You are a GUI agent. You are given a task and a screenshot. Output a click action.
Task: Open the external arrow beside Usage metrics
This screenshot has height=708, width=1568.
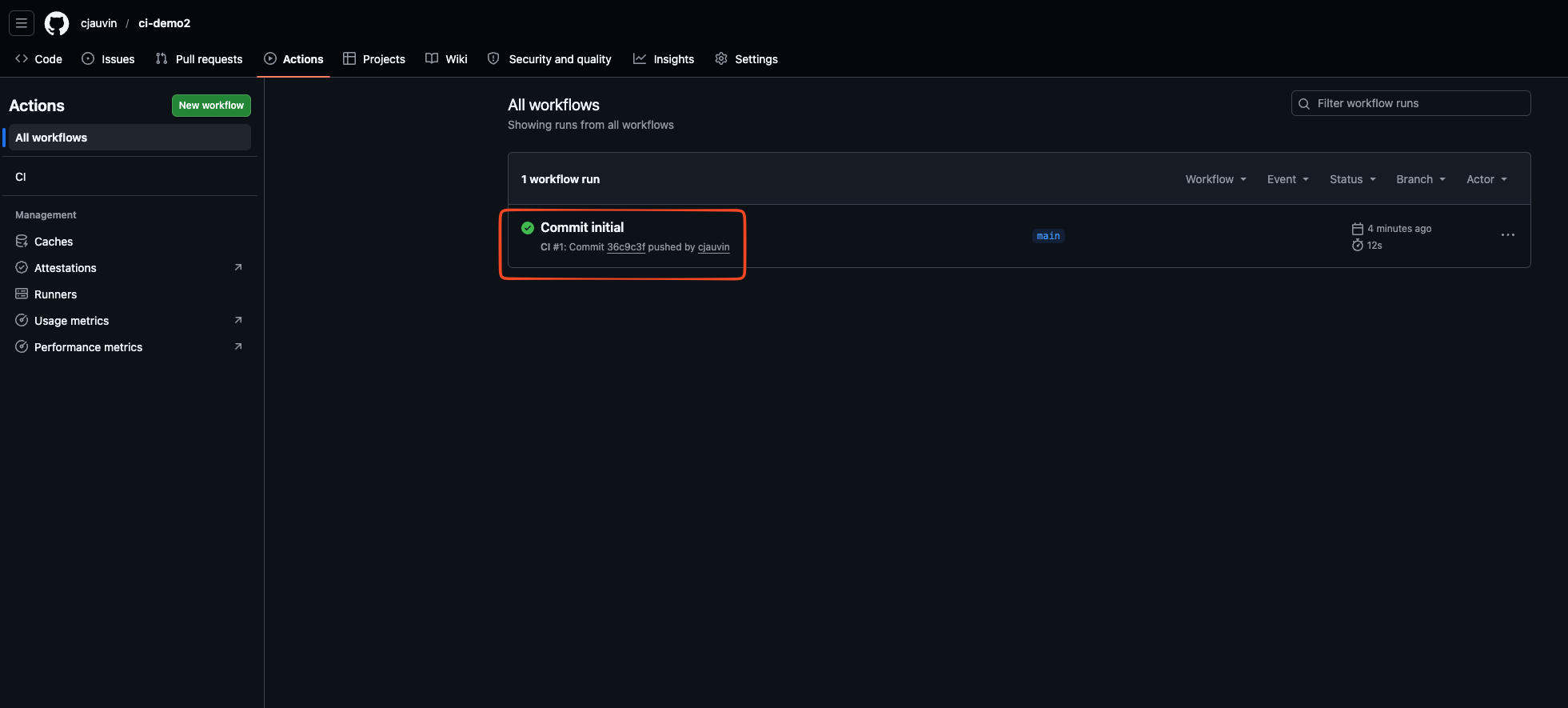coord(237,321)
